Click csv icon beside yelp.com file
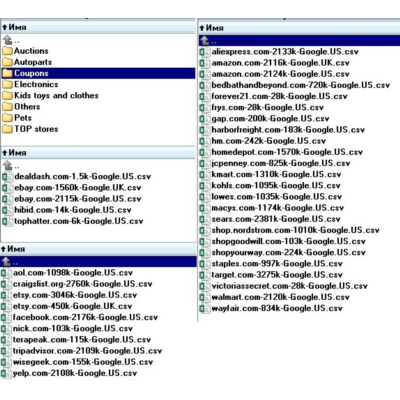Image resolution: width=400 pixels, height=400 pixels. [x=5, y=373]
